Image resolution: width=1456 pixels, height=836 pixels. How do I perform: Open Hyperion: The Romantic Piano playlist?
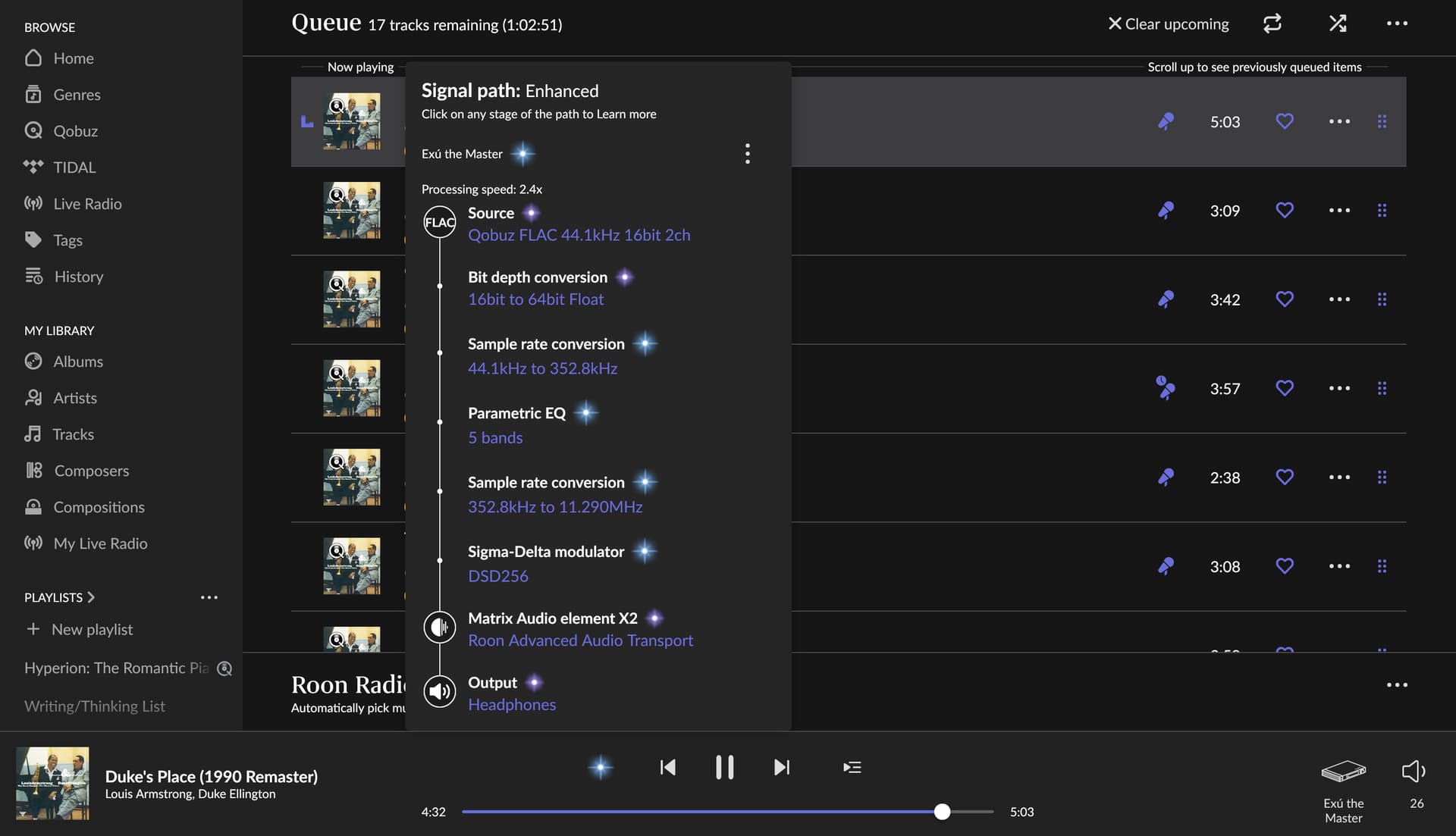(117, 668)
